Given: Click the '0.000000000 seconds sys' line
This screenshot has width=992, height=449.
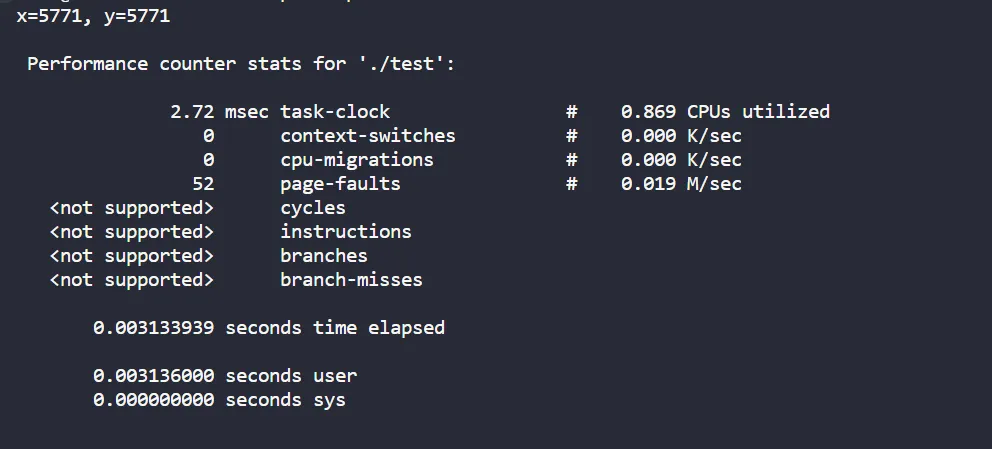Looking at the screenshot, I should [219, 400].
